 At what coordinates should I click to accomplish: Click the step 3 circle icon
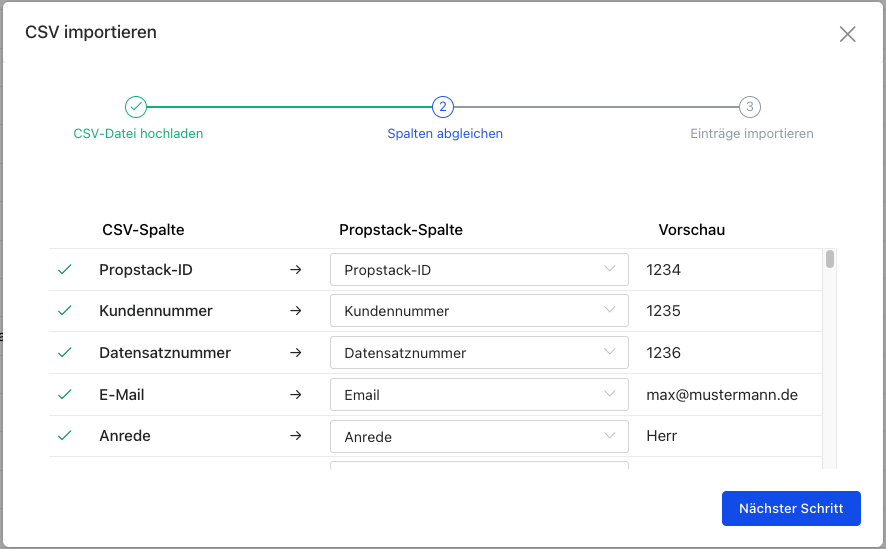coord(751,107)
